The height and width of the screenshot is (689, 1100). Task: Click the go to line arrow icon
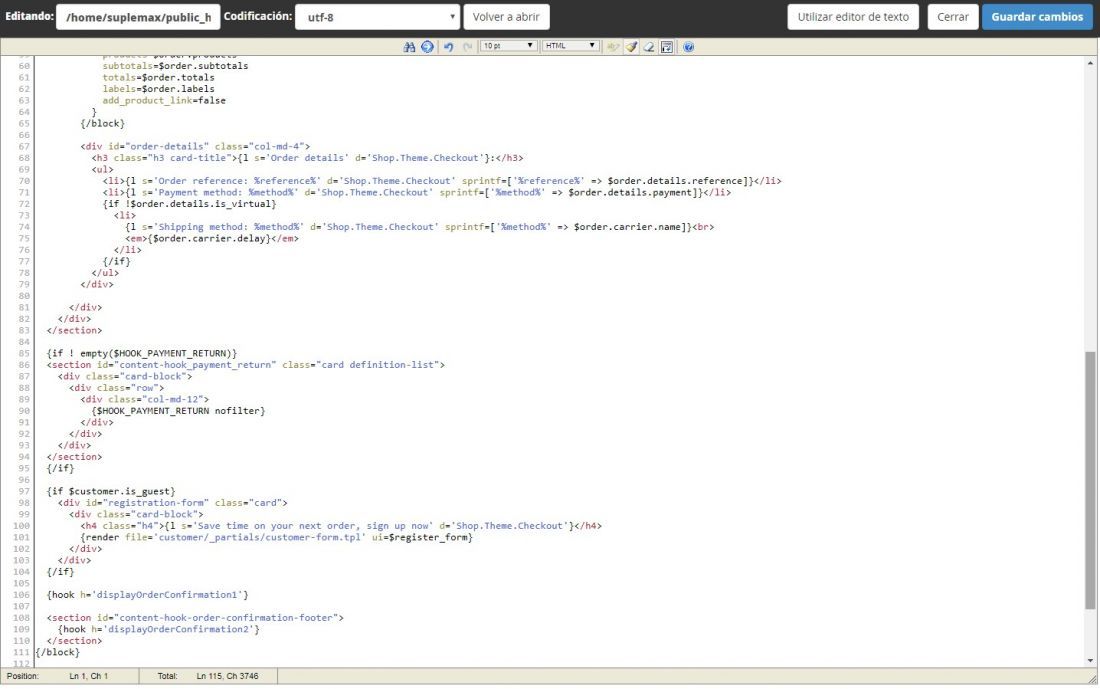(427, 47)
